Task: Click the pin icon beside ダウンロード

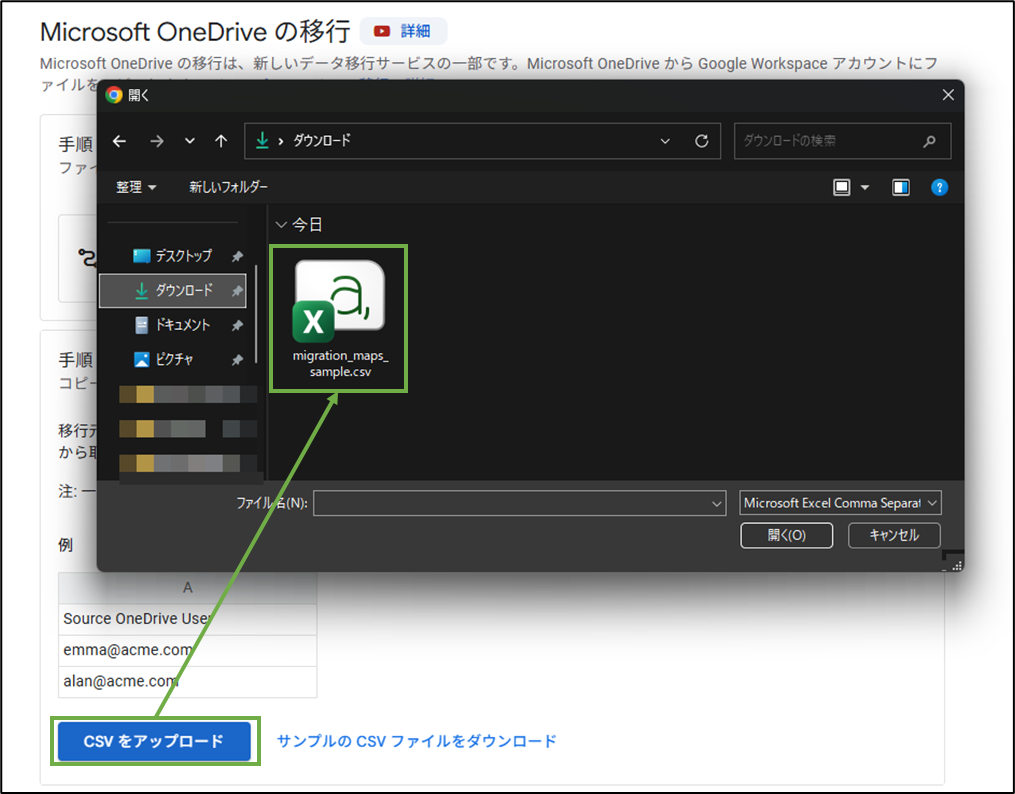Action: tap(238, 291)
